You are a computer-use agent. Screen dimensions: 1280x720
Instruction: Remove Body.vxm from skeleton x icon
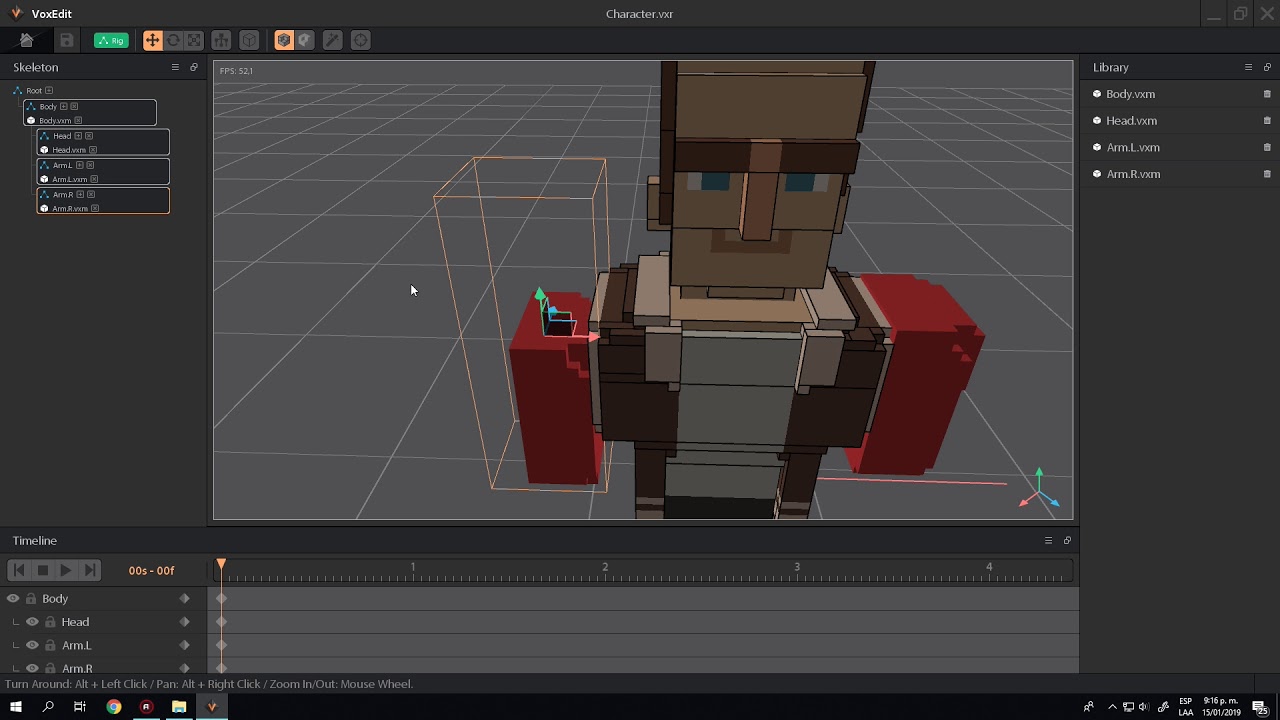[78, 120]
